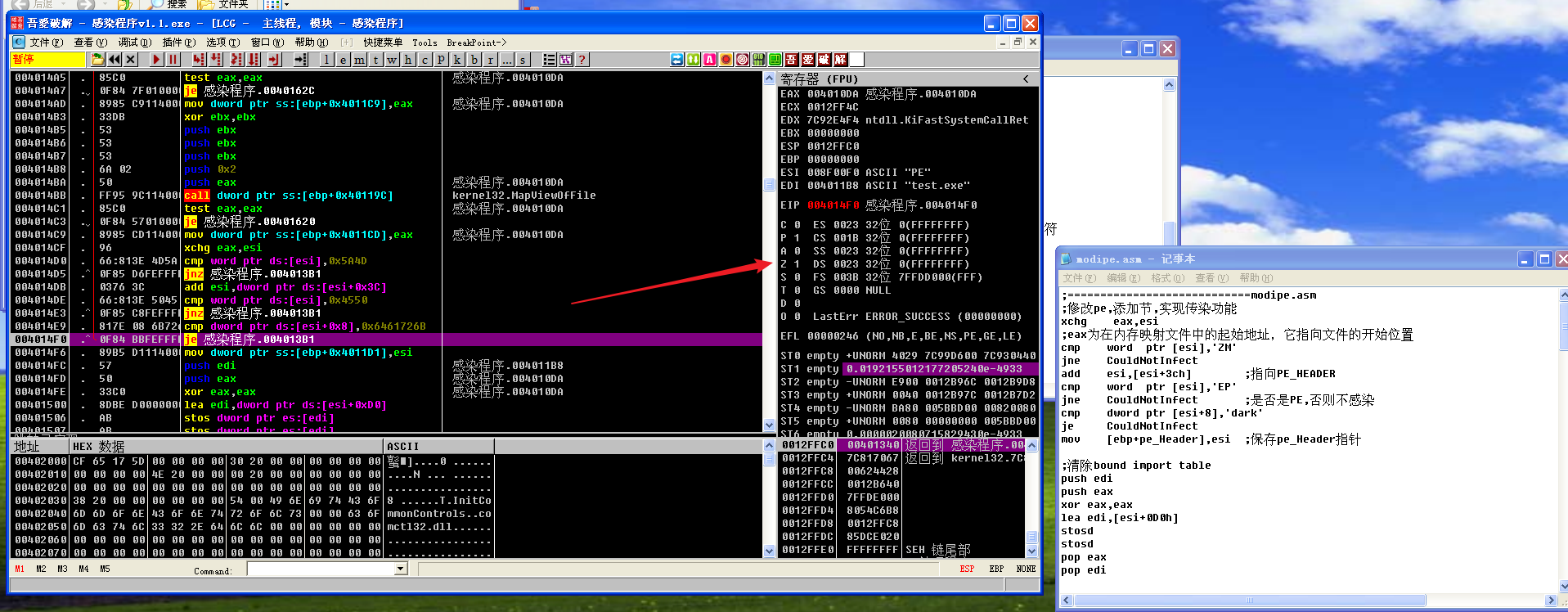The width and height of the screenshot is (1568, 612).
Task: Click the HEX 数据 column header
Action: 225,446
